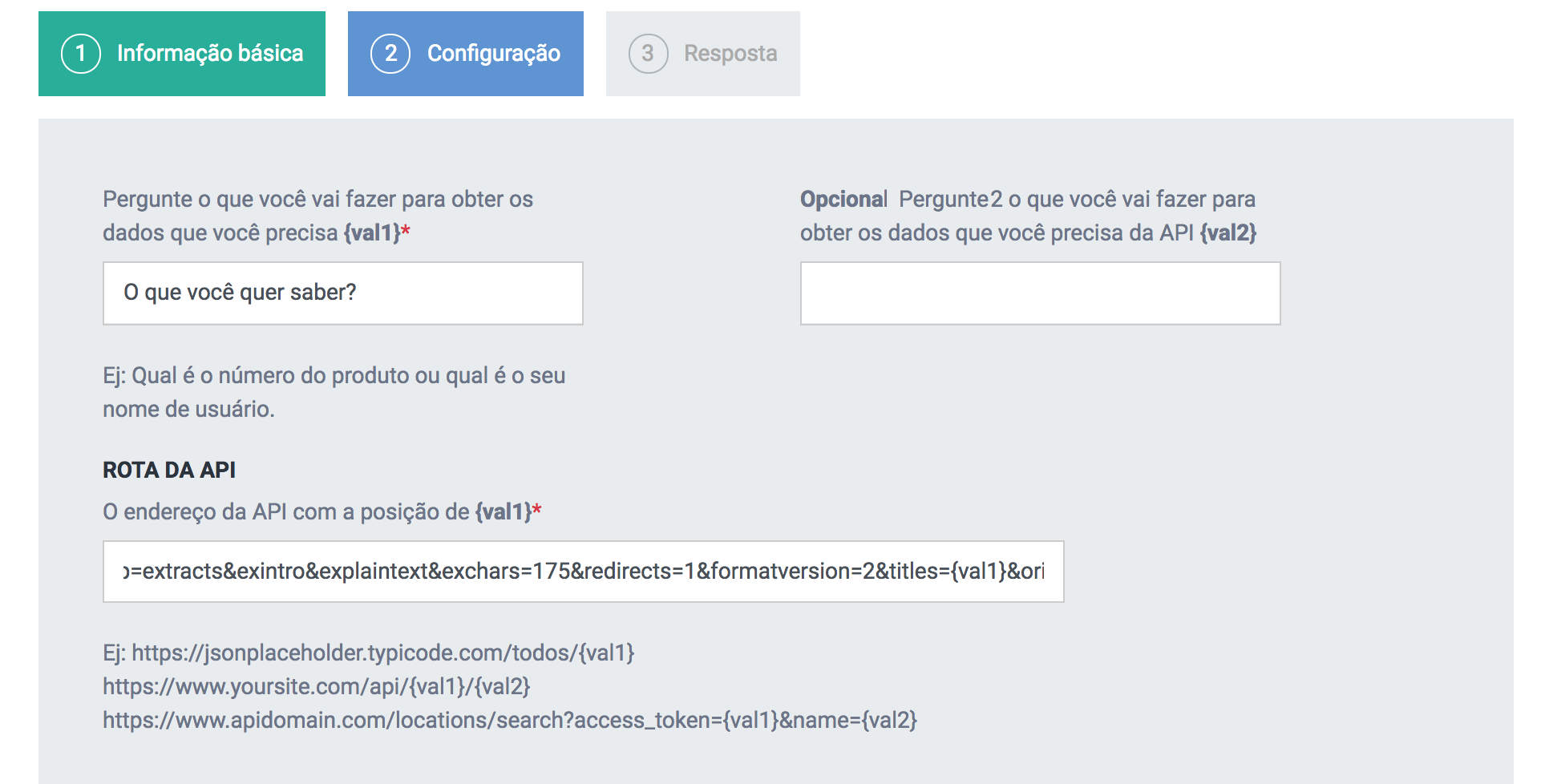This screenshot has height=784, width=1549.
Task: Focus the 'O que você quer saber?' input field
Action: point(343,293)
